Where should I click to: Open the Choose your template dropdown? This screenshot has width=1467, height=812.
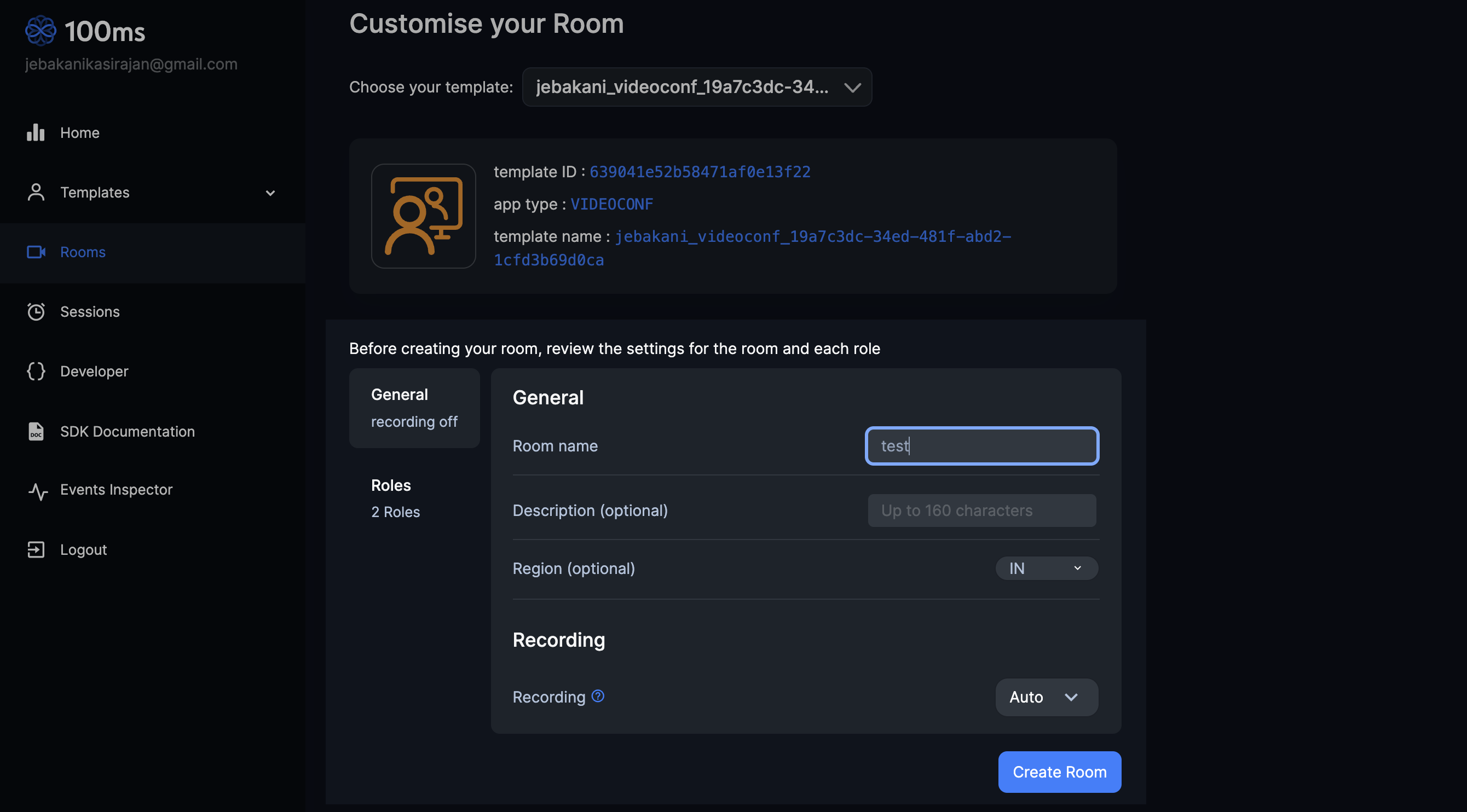pos(697,87)
